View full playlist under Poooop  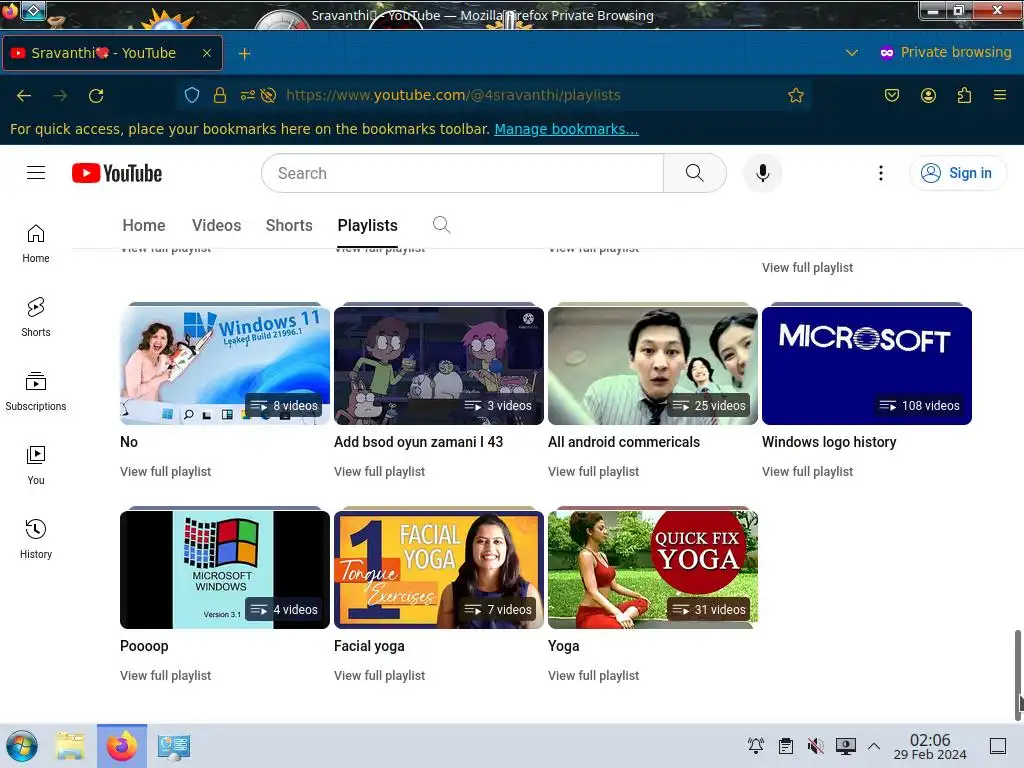tap(165, 675)
